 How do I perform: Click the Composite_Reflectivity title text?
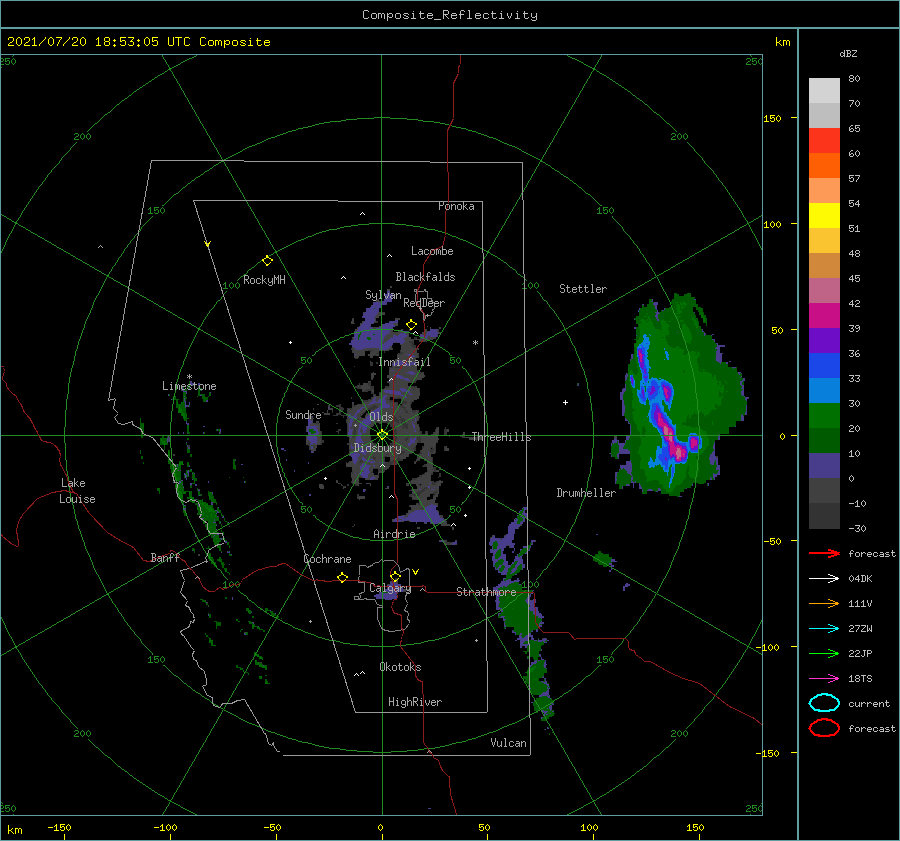450,15
